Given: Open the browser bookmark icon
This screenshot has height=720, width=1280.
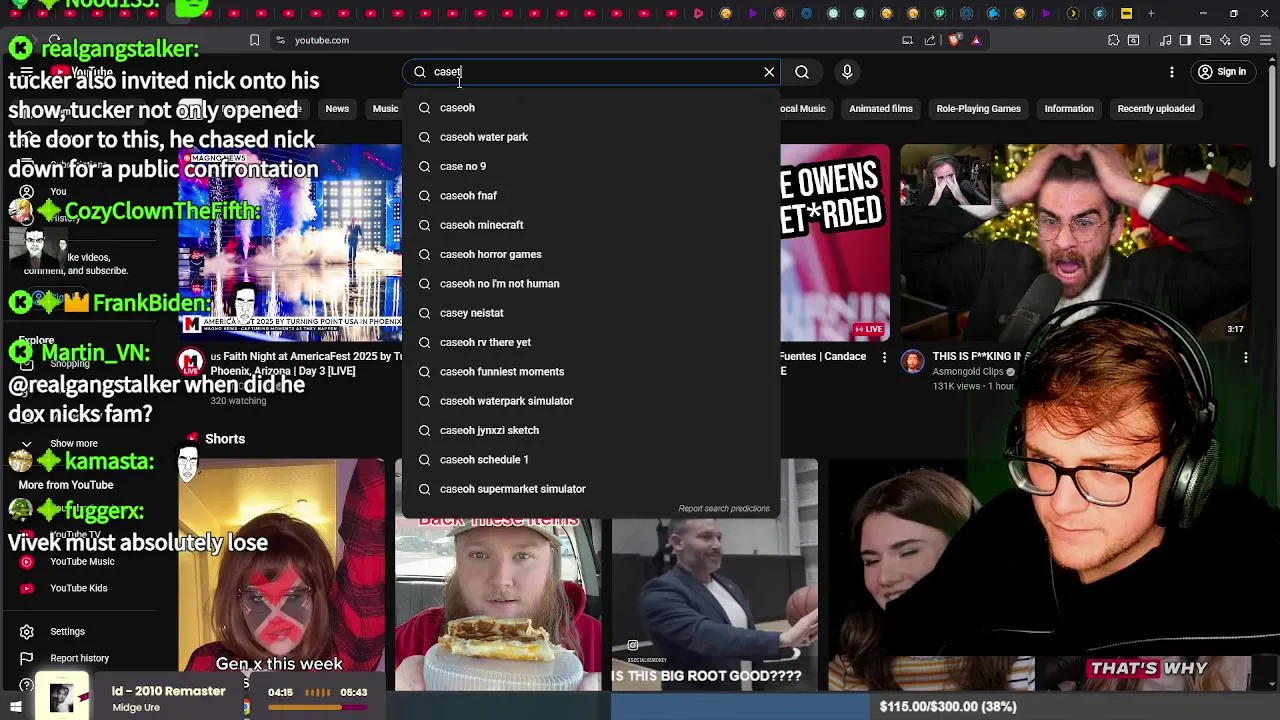Looking at the screenshot, I should pyautogui.click(x=254, y=40).
